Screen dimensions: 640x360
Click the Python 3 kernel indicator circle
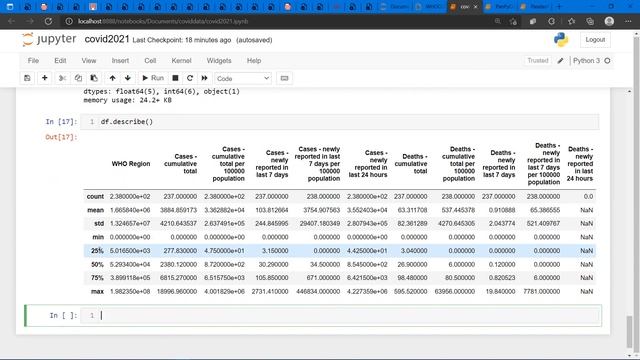coord(607,60)
